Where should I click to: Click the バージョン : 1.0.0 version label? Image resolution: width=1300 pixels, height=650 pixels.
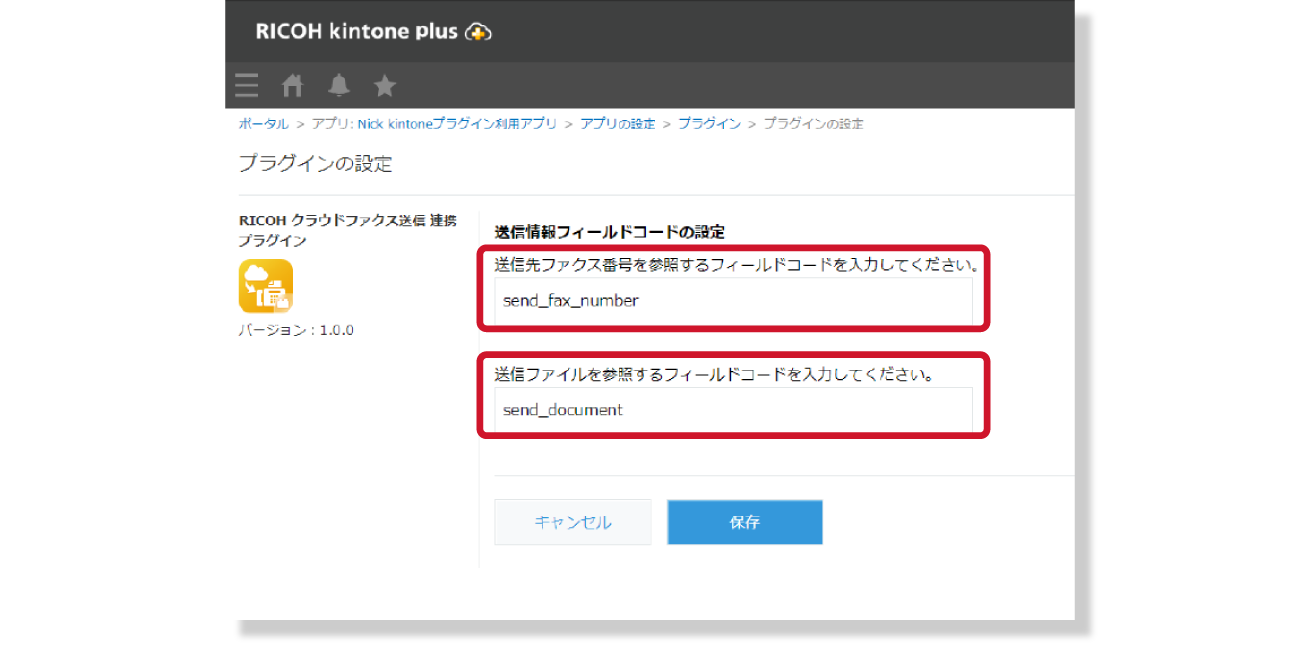(x=294, y=329)
